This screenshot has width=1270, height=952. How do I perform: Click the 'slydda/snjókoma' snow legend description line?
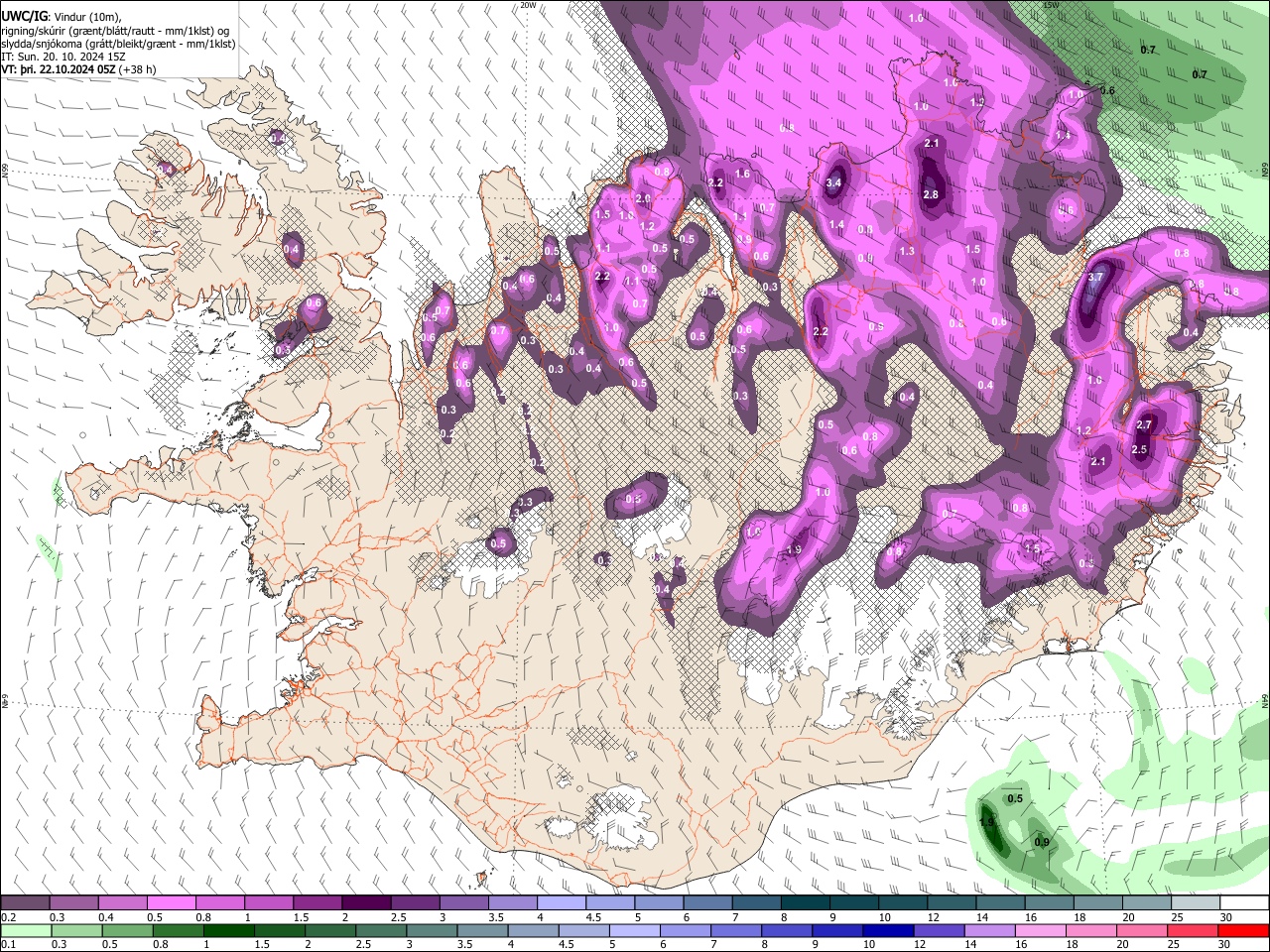coord(118,44)
